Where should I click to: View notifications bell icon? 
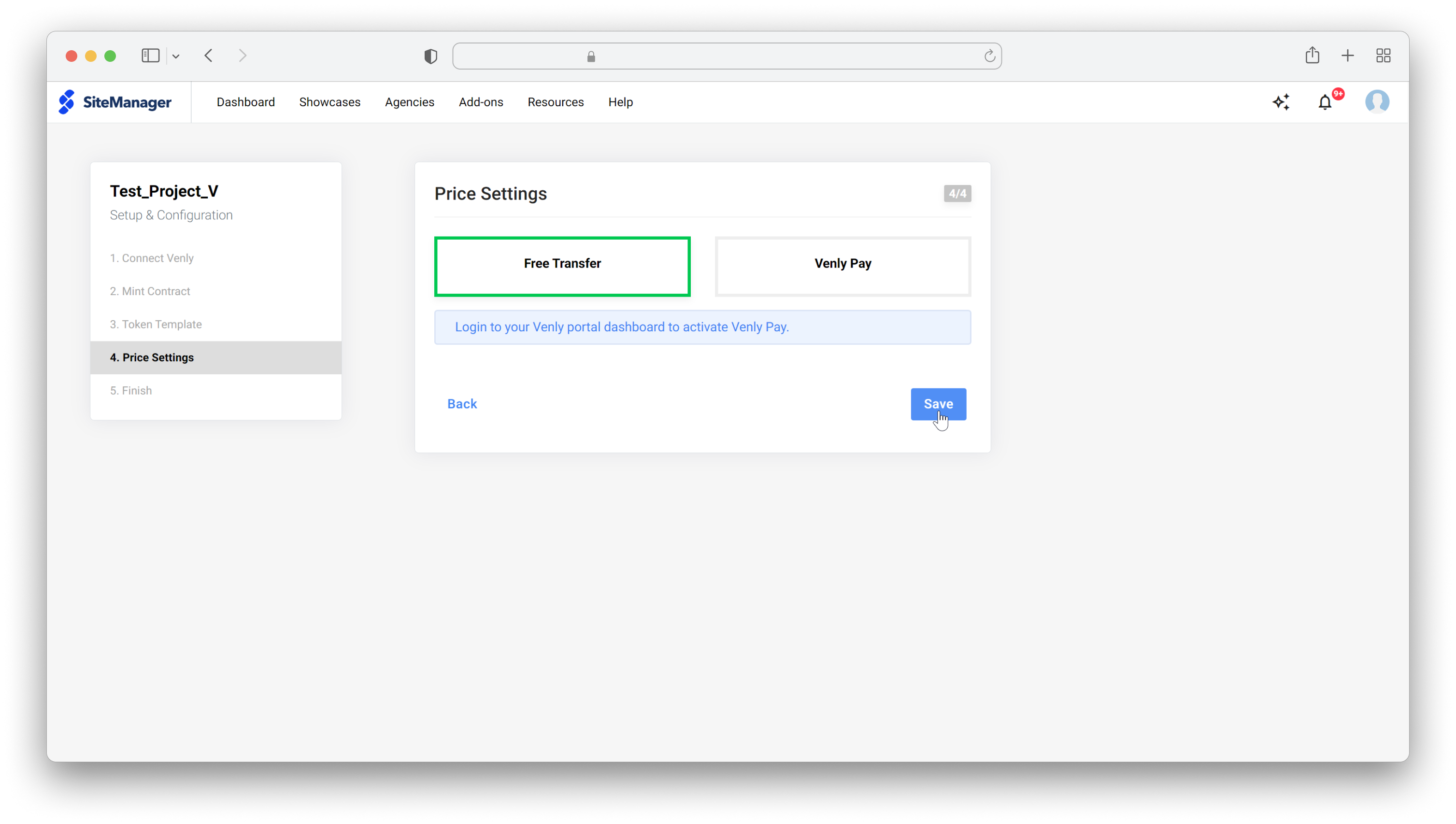point(1326,102)
